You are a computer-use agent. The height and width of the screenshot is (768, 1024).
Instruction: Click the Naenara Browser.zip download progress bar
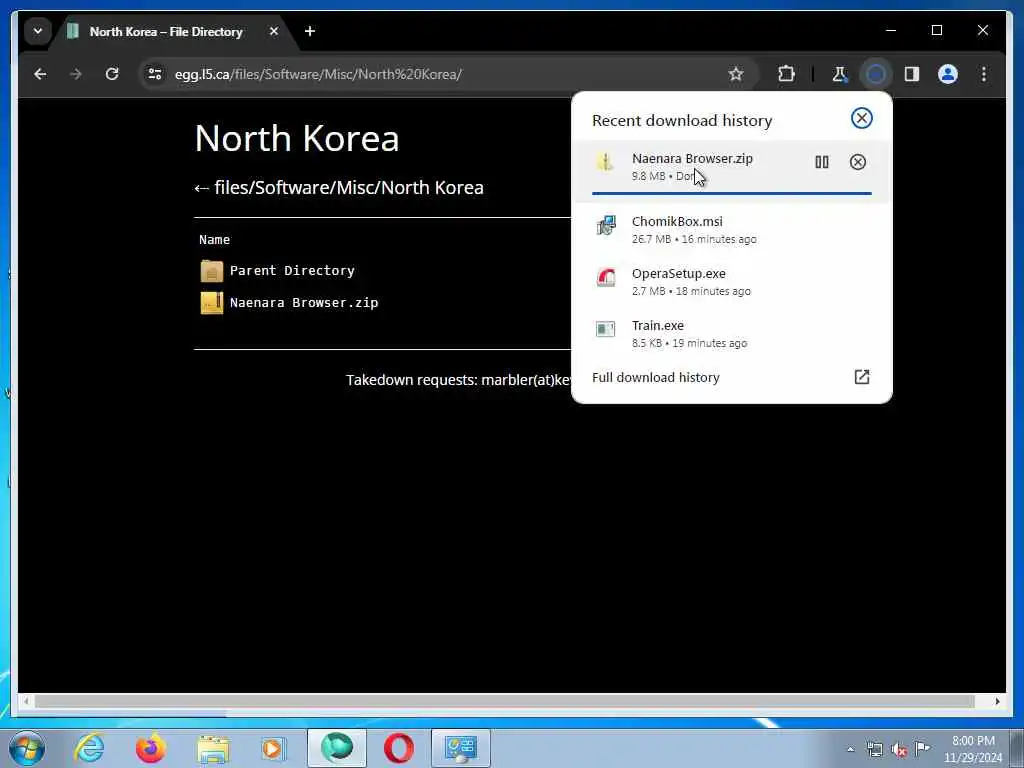pos(731,193)
